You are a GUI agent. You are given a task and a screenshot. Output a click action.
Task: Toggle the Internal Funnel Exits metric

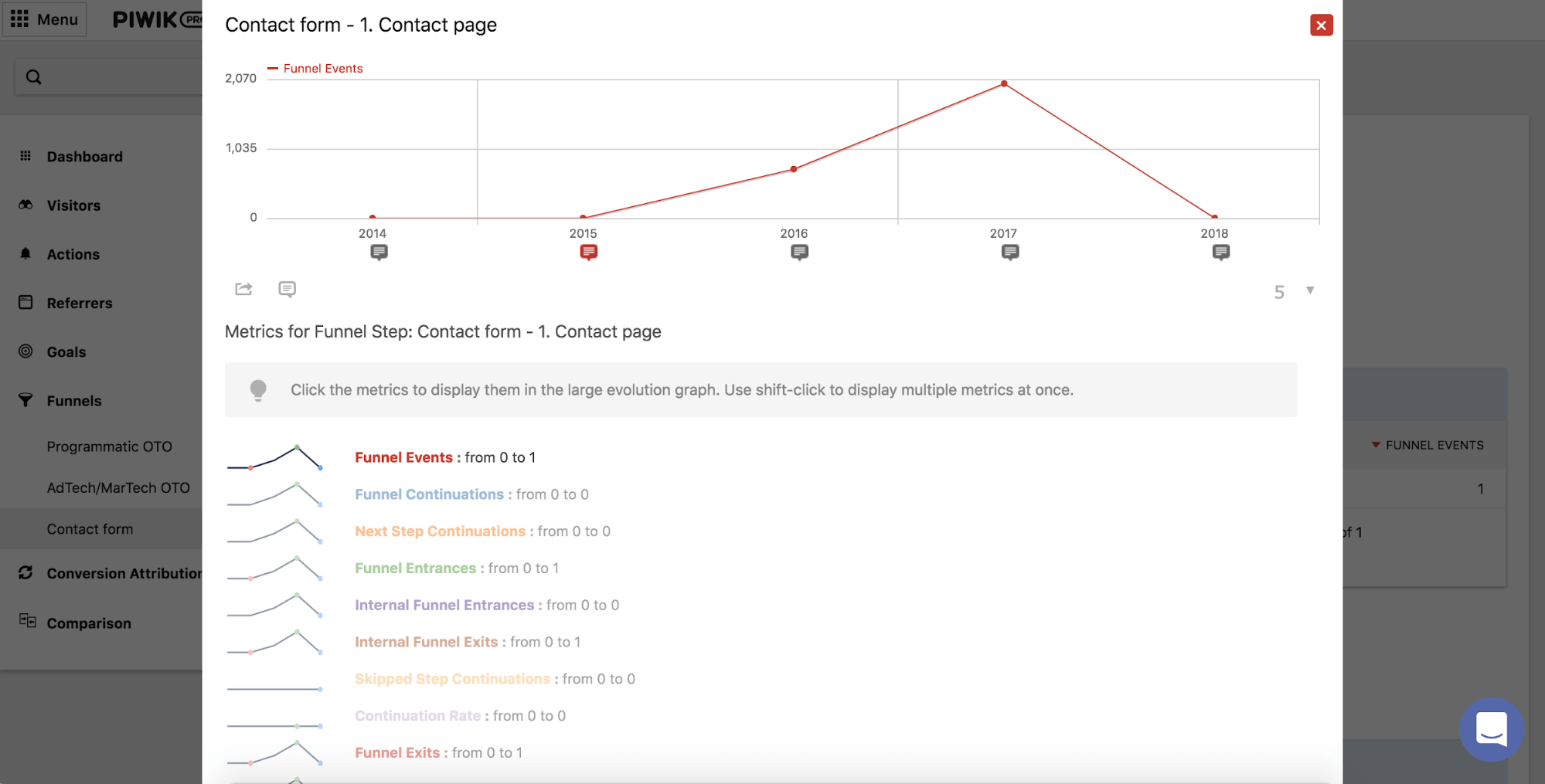(426, 642)
